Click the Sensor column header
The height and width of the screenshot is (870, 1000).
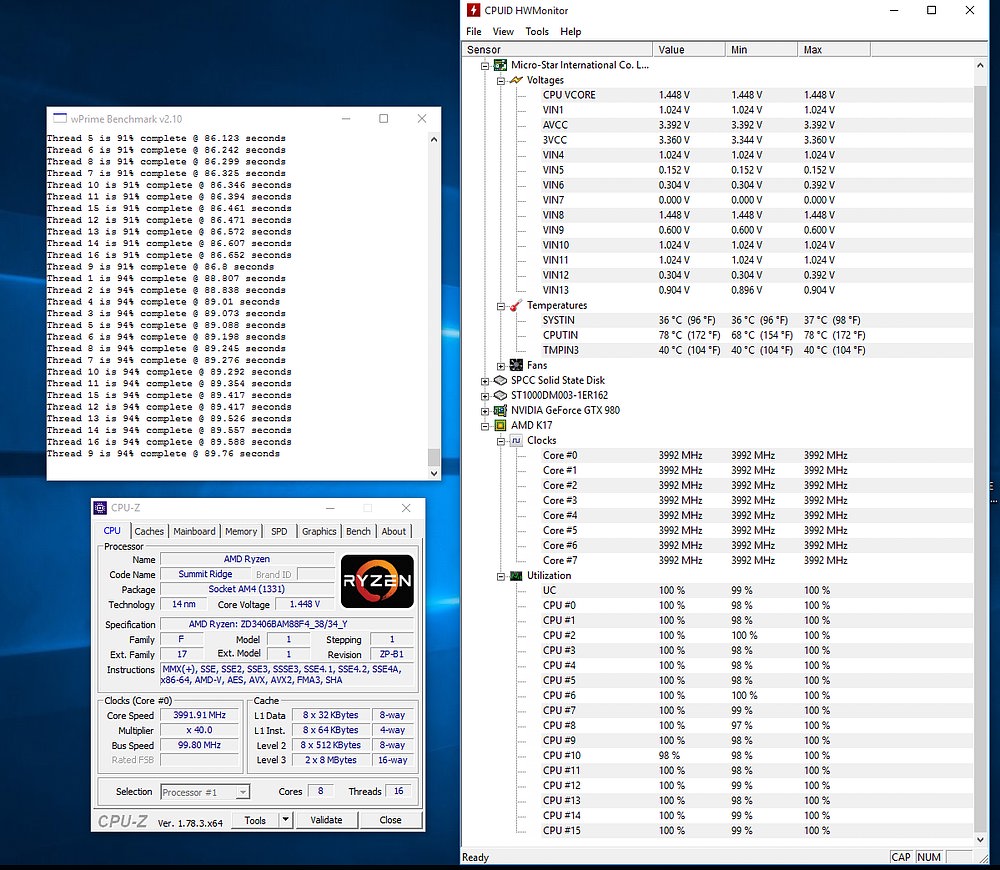[557, 50]
